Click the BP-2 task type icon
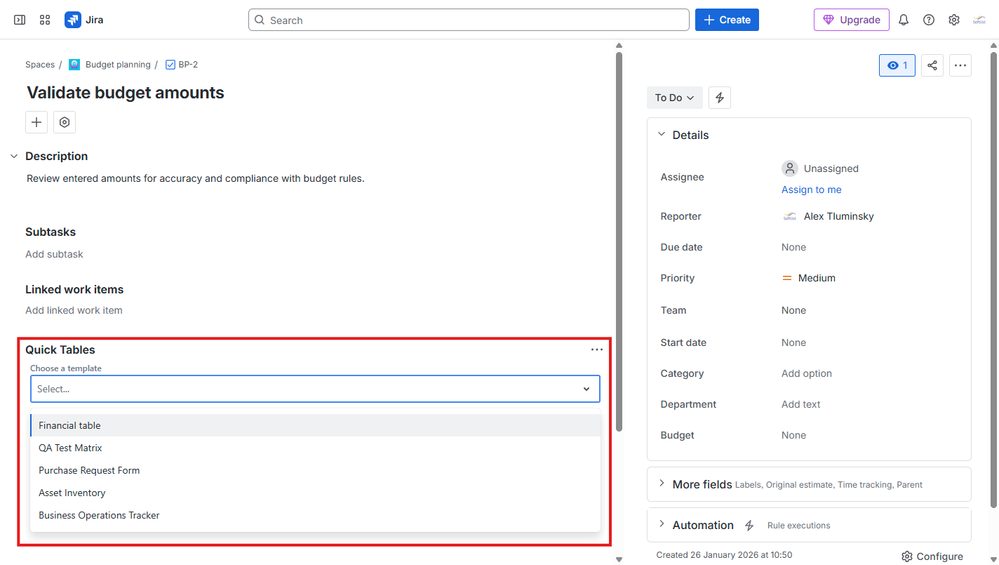Viewport: 999px width, 565px height. pyautogui.click(x=170, y=64)
